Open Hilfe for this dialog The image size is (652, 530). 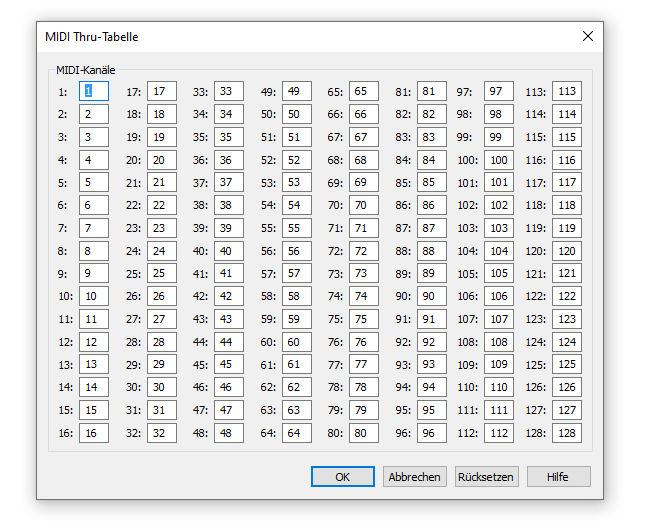tap(558, 476)
